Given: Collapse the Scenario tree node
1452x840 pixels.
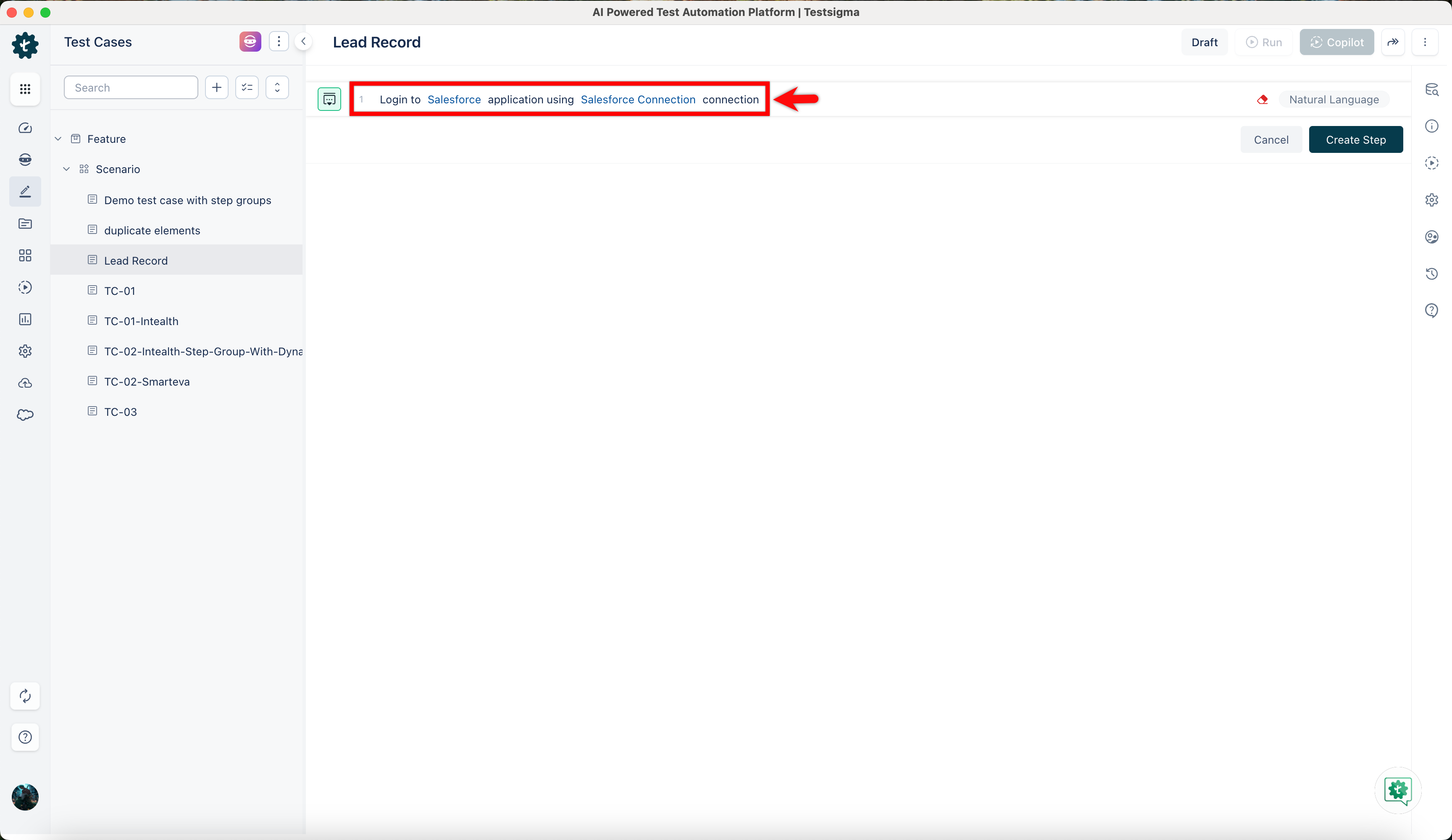Looking at the screenshot, I should [66, 169].
